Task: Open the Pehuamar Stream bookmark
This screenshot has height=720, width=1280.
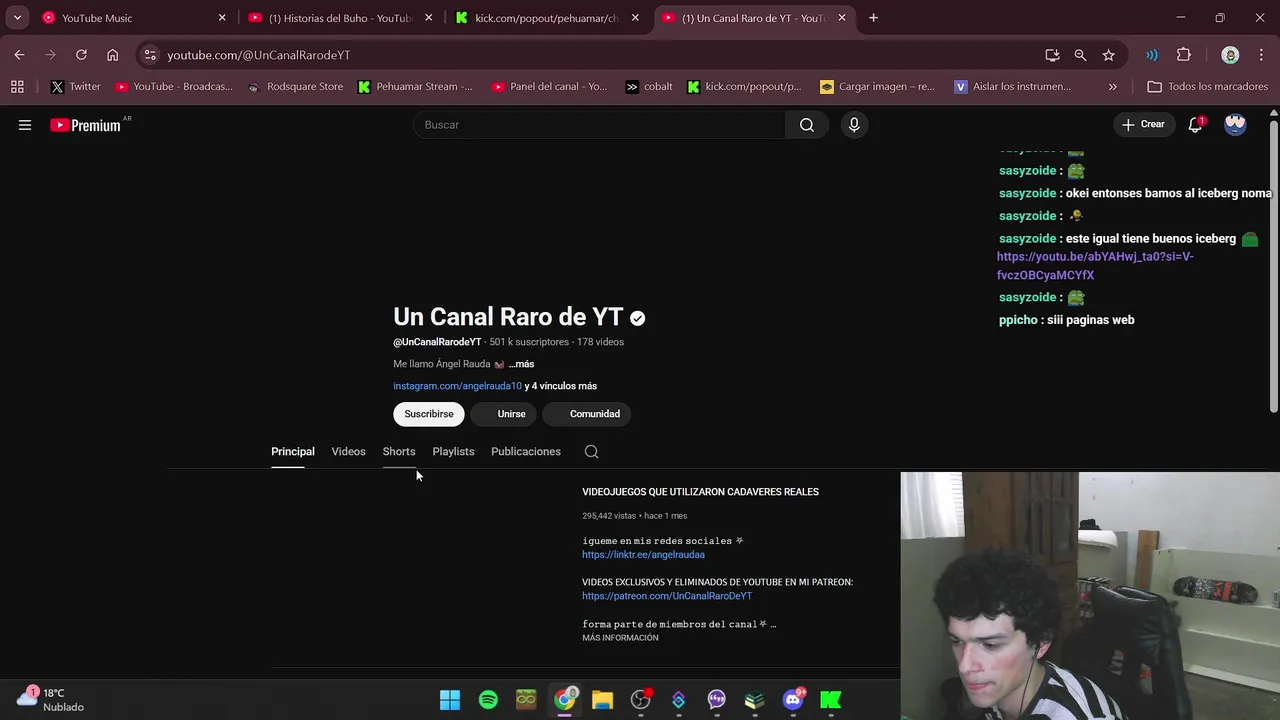Action: coord(415,87)
